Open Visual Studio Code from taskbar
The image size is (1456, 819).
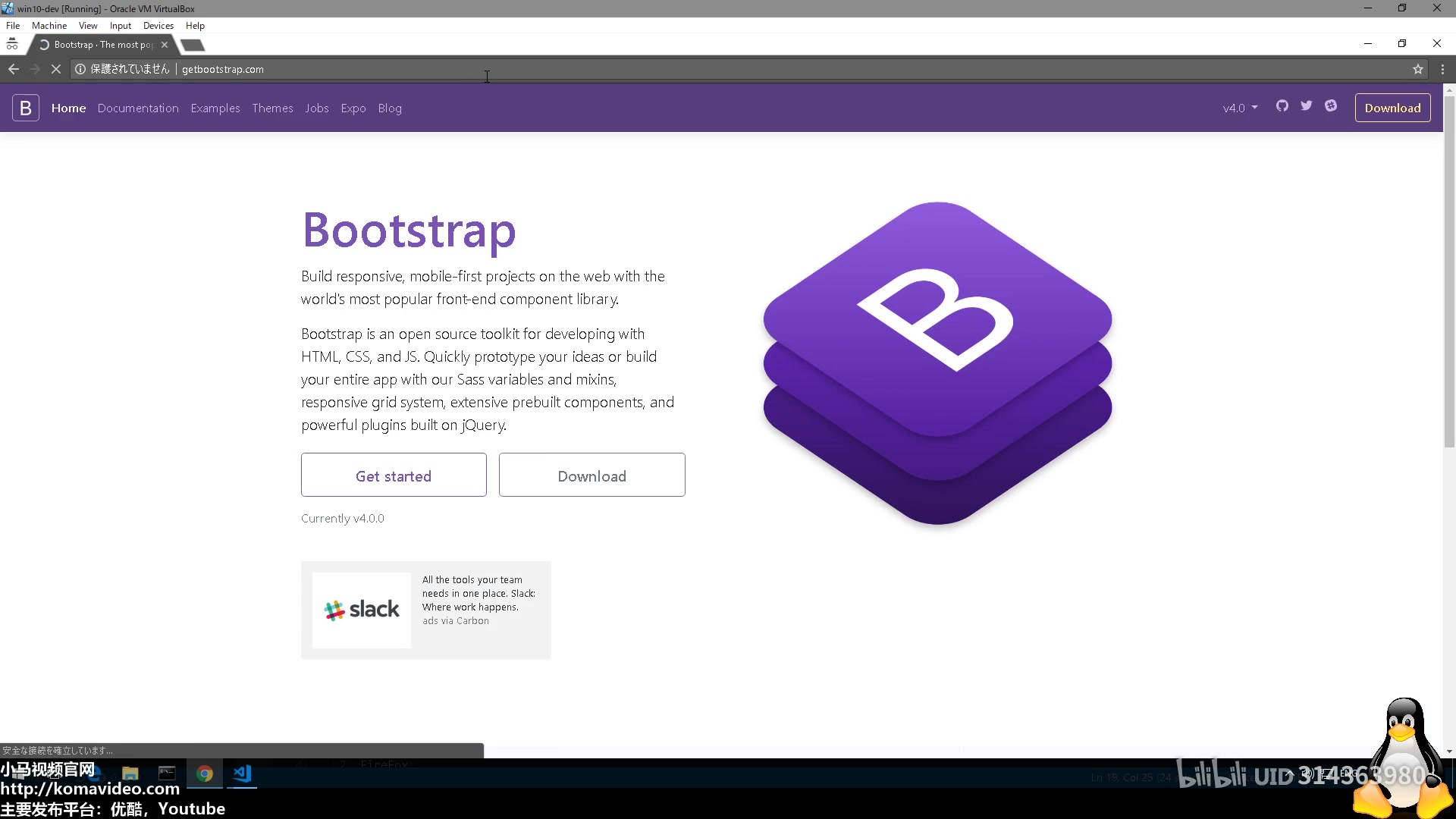[x=242, y=773]
